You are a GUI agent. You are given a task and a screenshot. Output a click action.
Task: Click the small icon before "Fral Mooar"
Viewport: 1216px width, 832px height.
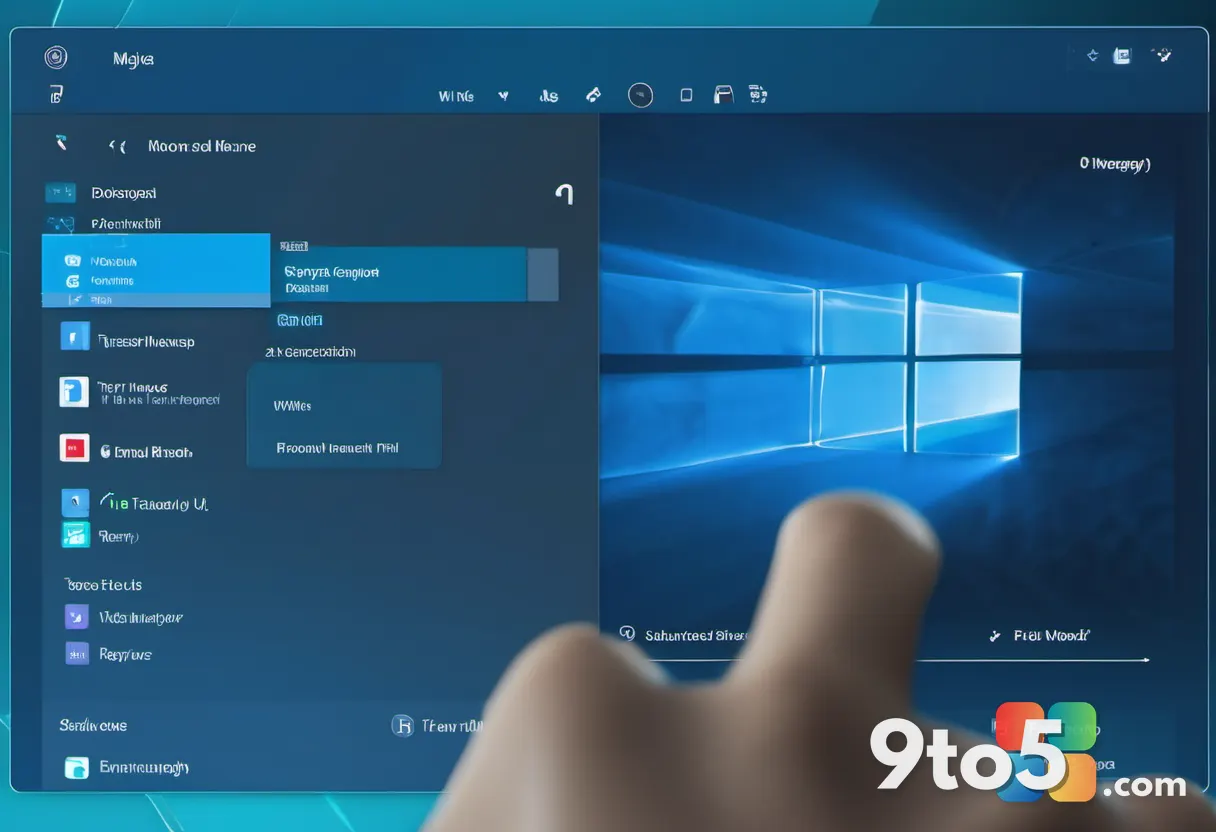pos(995,635)
